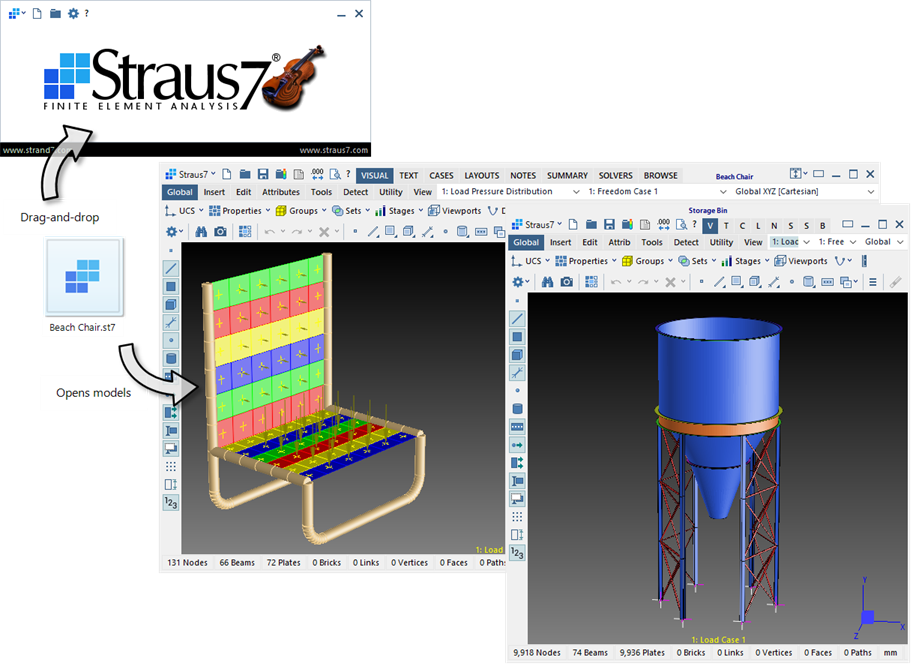
Task: Toggle brick cube selection icon in Beach Chair sidebar
Action: 171,305
